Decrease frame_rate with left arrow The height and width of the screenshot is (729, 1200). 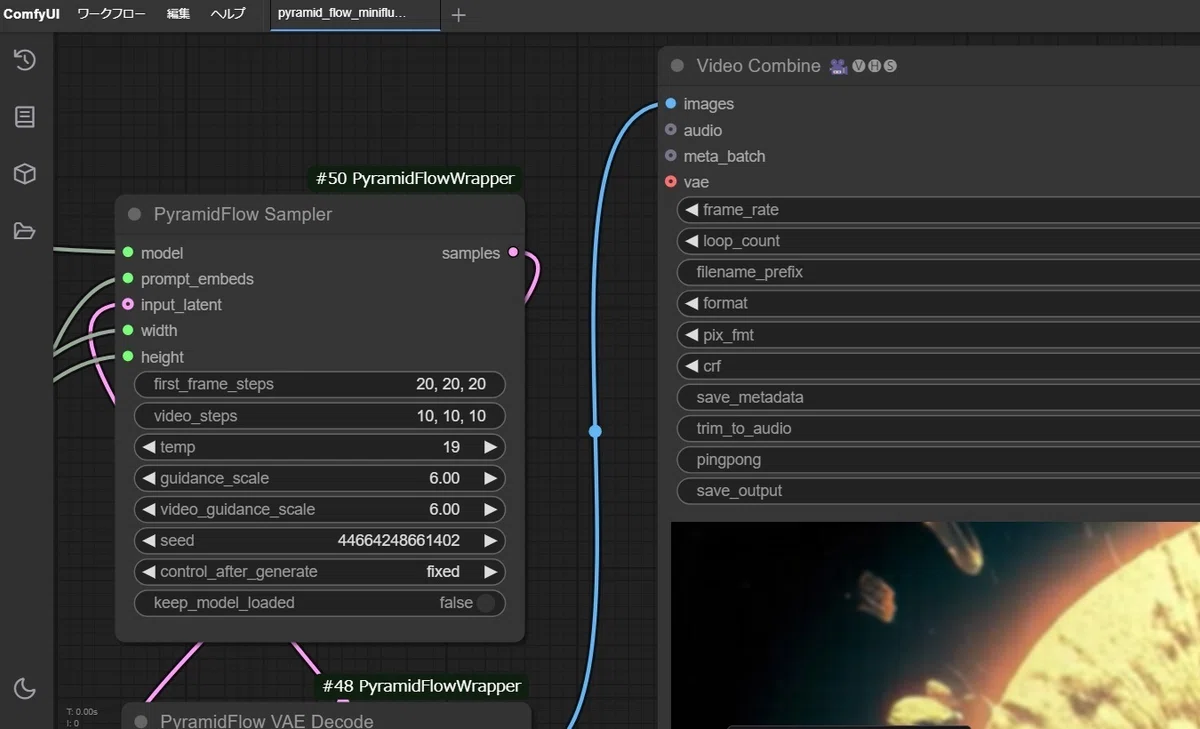(691, 210)
